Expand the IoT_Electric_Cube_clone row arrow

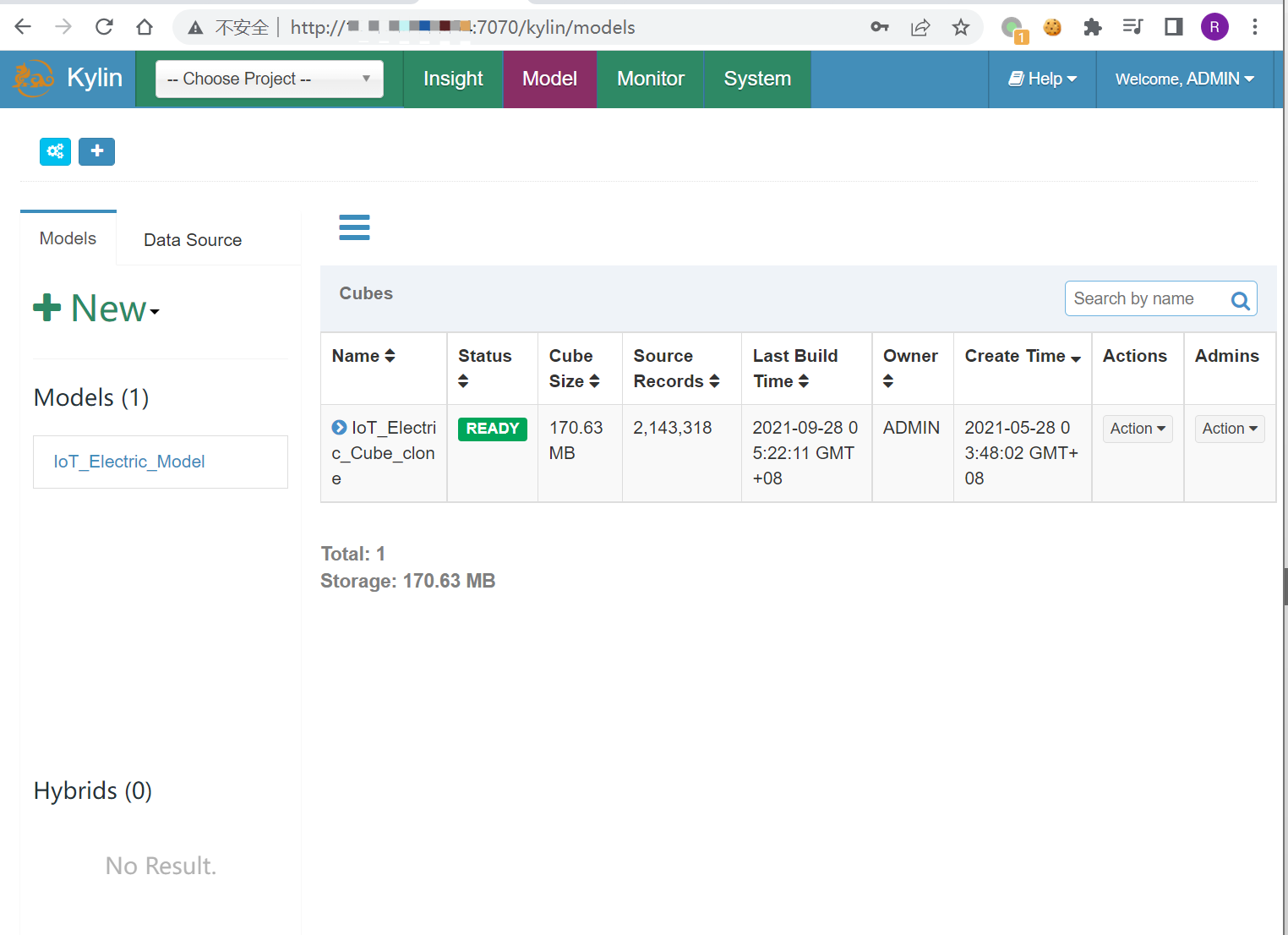pyautogui.click(x=339, y=428)
